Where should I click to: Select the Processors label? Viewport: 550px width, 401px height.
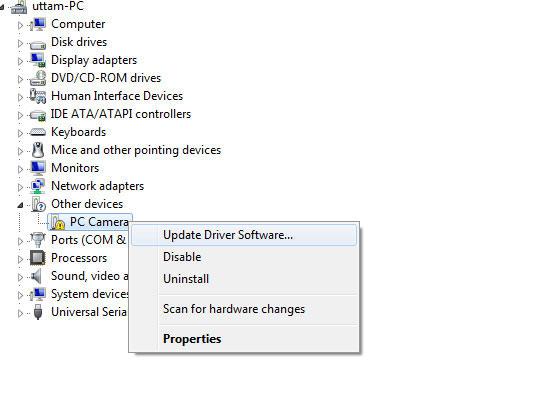[79, 258]
